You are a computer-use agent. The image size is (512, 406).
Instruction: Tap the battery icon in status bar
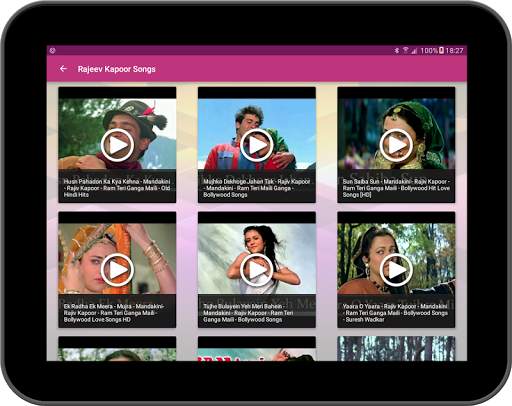tap(441, 50)
